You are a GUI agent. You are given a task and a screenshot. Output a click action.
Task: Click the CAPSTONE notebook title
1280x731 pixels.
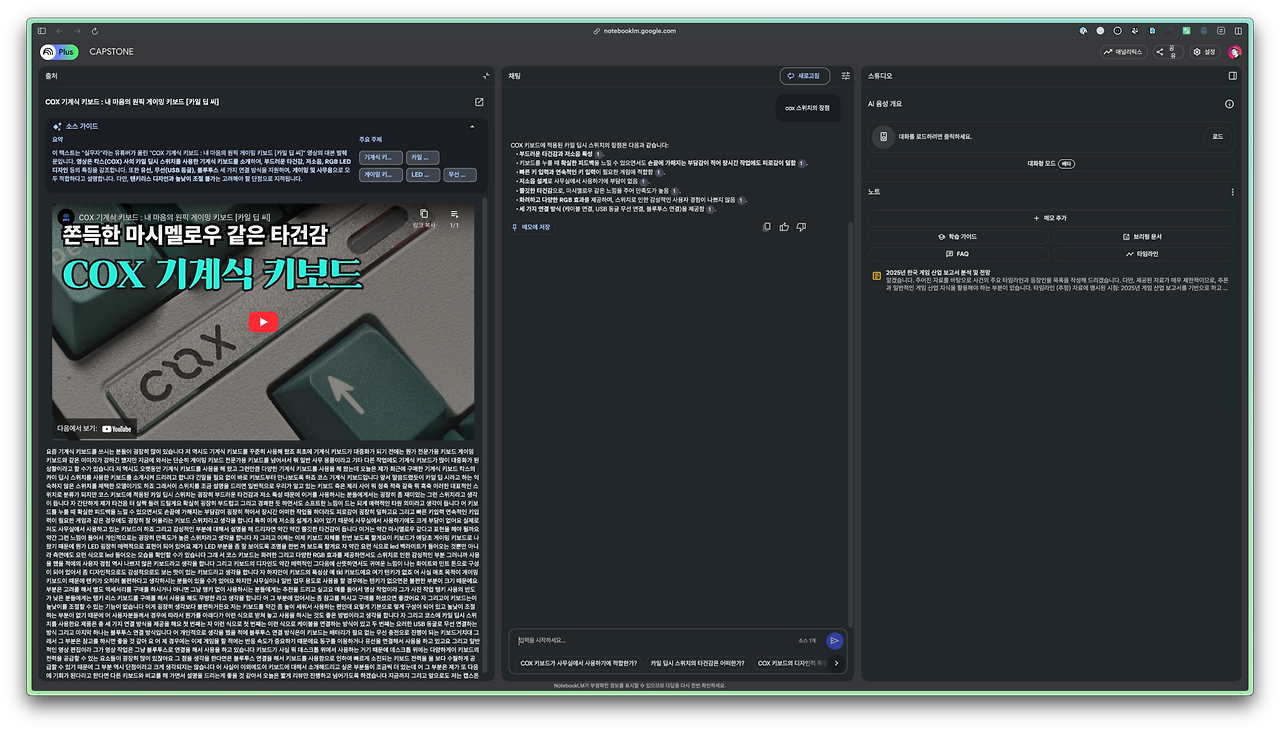(111, 52)
